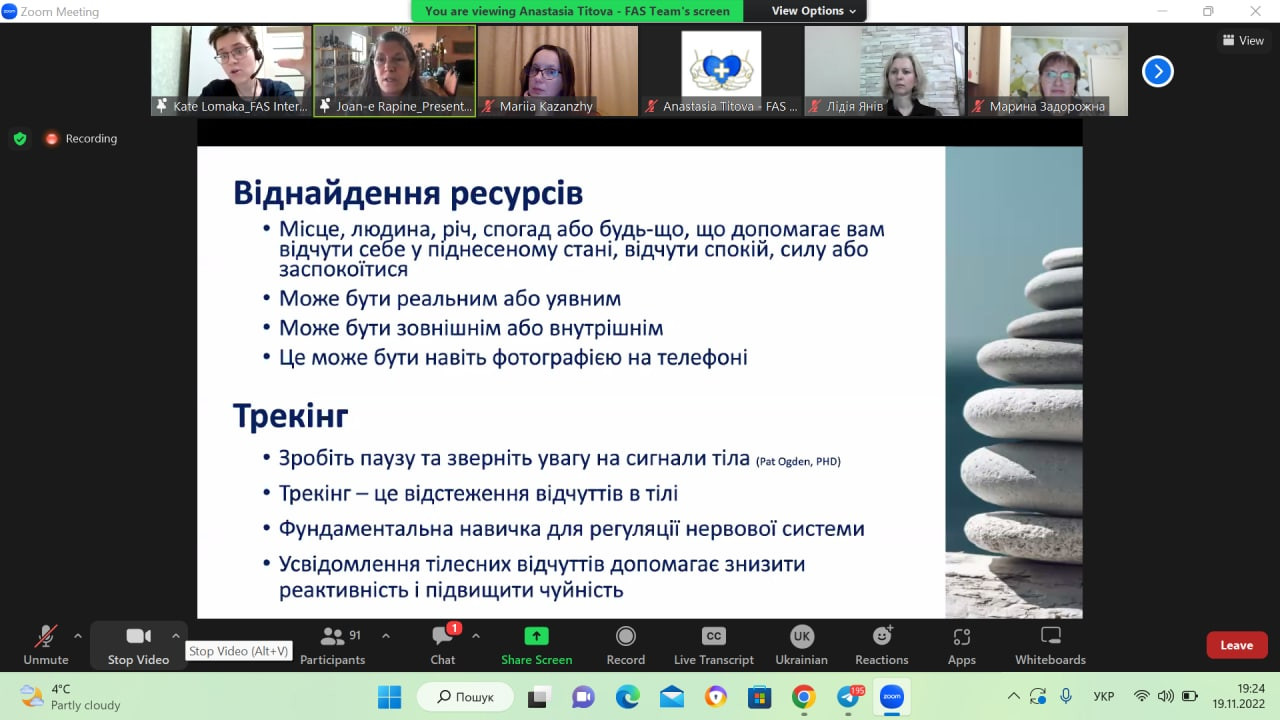
Task: Select Mariia Kazanzhy's video thumbnail
Action: pyautogui.click(x=558, y=71)
